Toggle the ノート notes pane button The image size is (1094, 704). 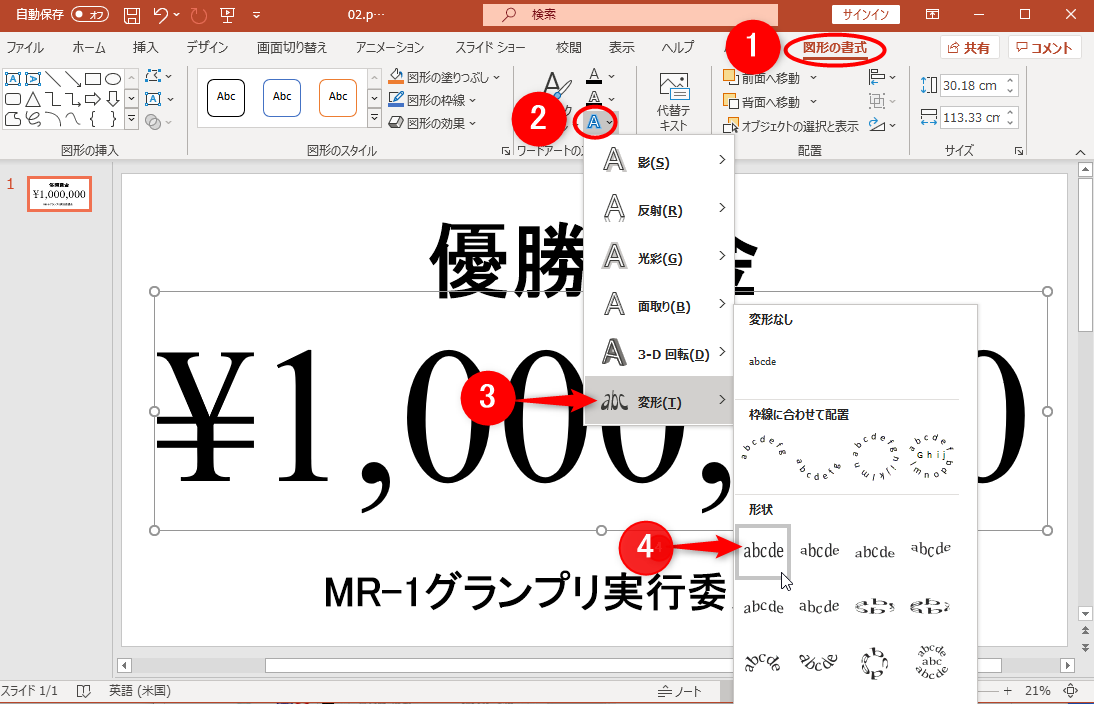(680, 691)
